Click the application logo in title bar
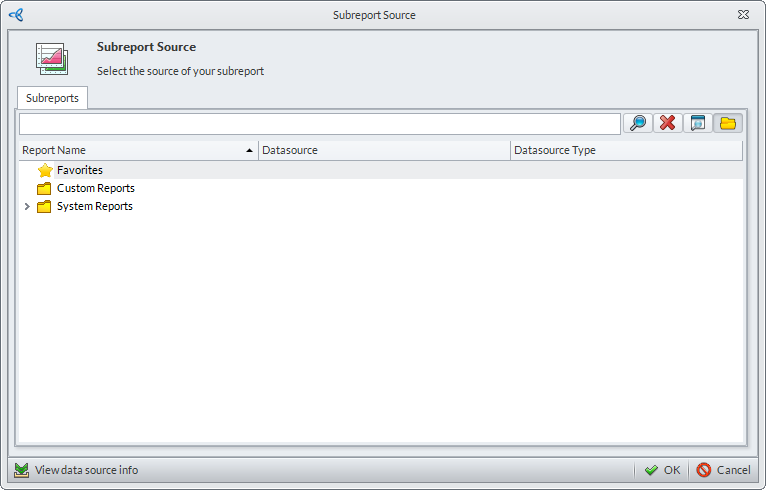Screen dimensions: 766x490 [x=15, y=15]
